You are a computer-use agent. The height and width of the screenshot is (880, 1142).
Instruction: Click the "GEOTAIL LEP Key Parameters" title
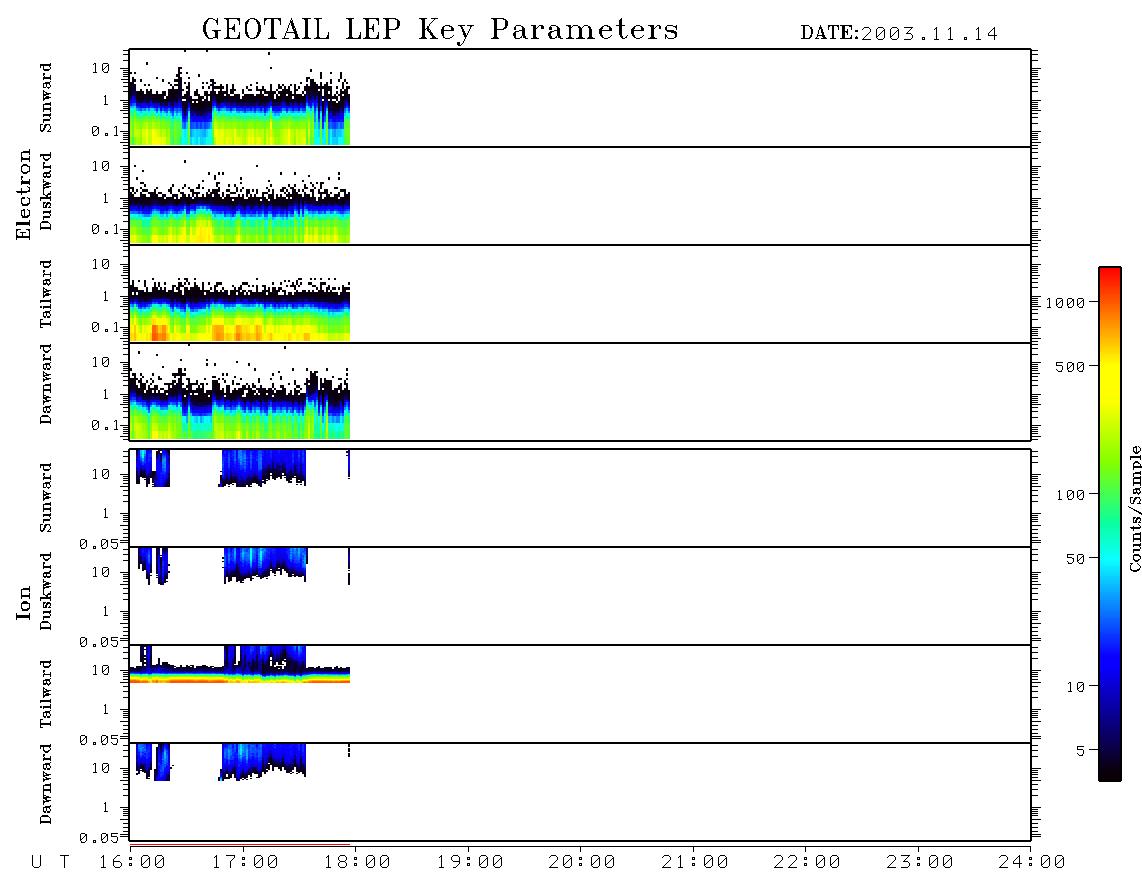click(440, 30)
